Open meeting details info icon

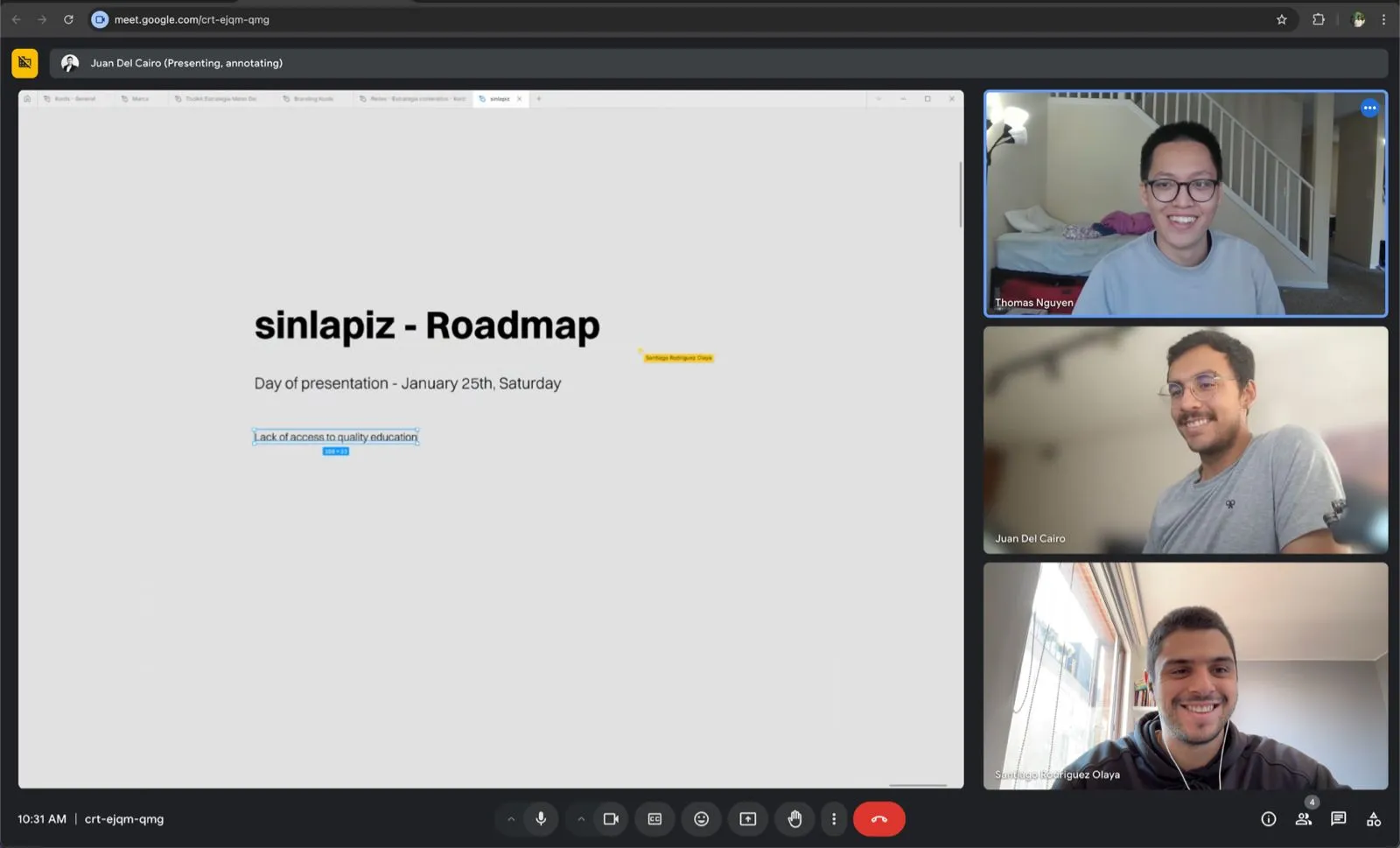1268,819
